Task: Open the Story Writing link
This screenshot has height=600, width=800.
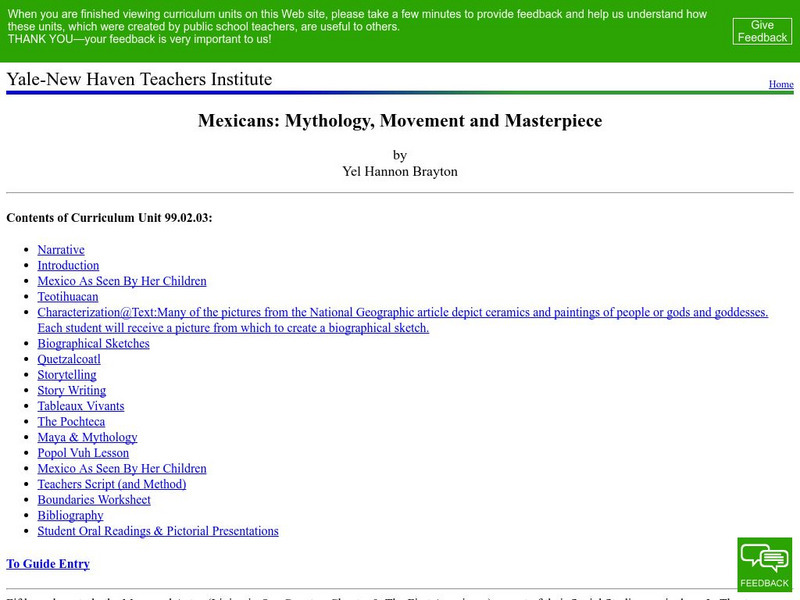Action: (71, 390)
